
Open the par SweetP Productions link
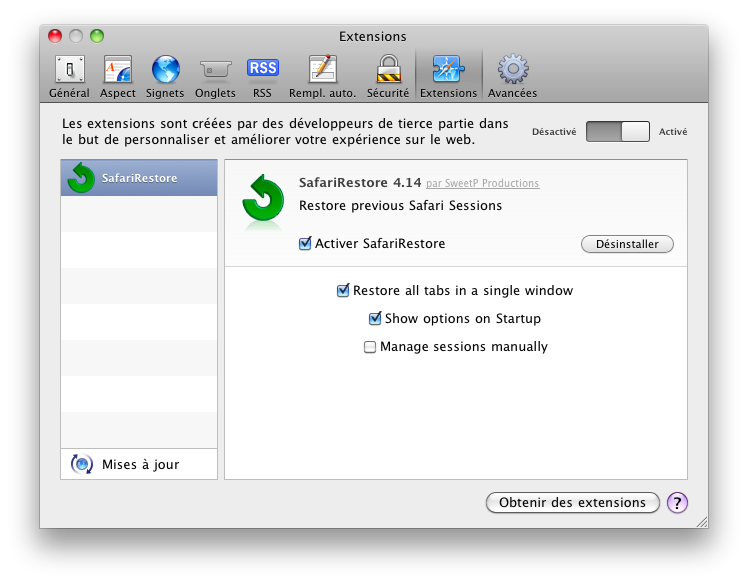(483, 183)
